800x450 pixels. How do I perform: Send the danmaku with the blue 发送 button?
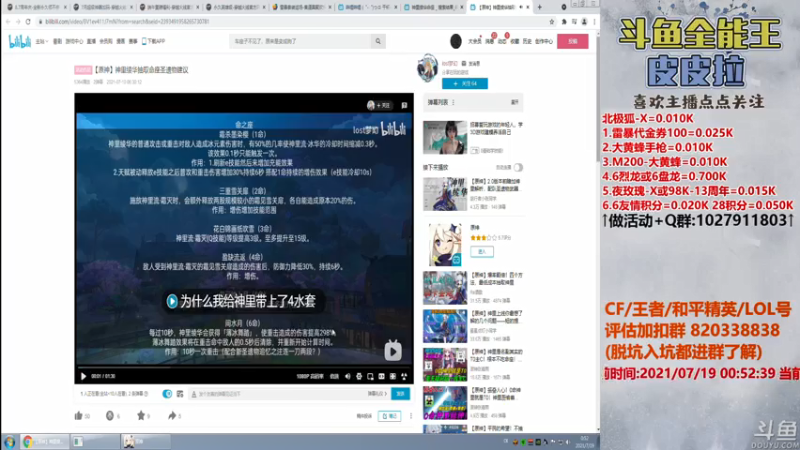[401, 394]
